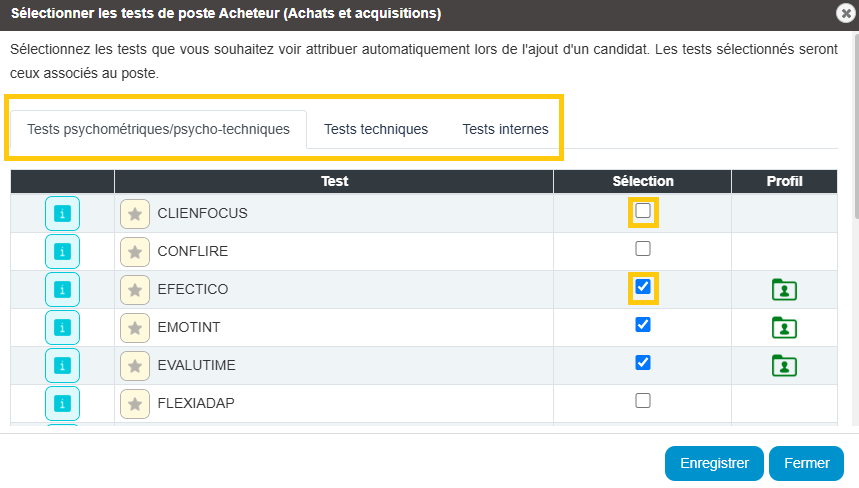Screen dimensions: 859x488
Task: Click the dialog's vertical scrollbar
Action: (x=856, y=230)
